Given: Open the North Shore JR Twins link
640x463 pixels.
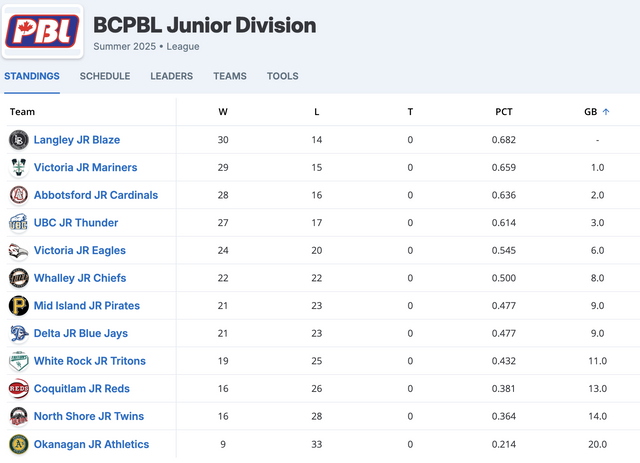Looking at the screenshot, I should tap(89, 416).
